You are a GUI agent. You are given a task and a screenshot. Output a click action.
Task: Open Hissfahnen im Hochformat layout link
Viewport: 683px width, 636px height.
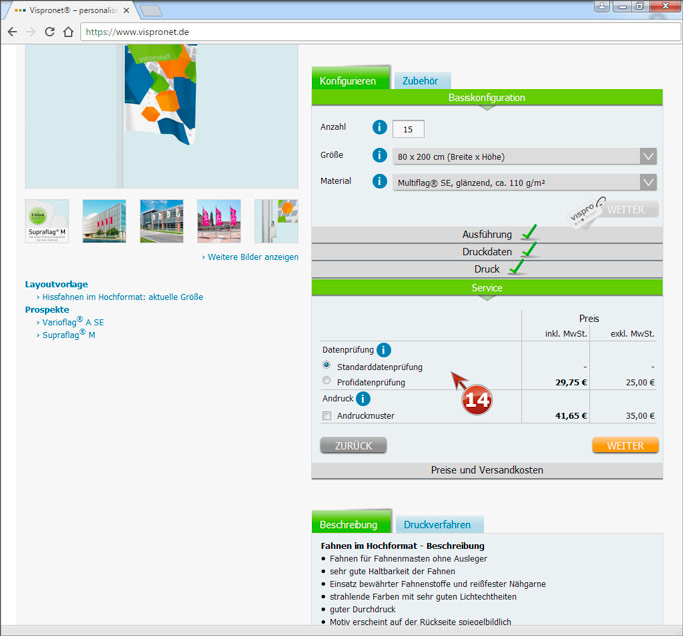tap(120, 297)
